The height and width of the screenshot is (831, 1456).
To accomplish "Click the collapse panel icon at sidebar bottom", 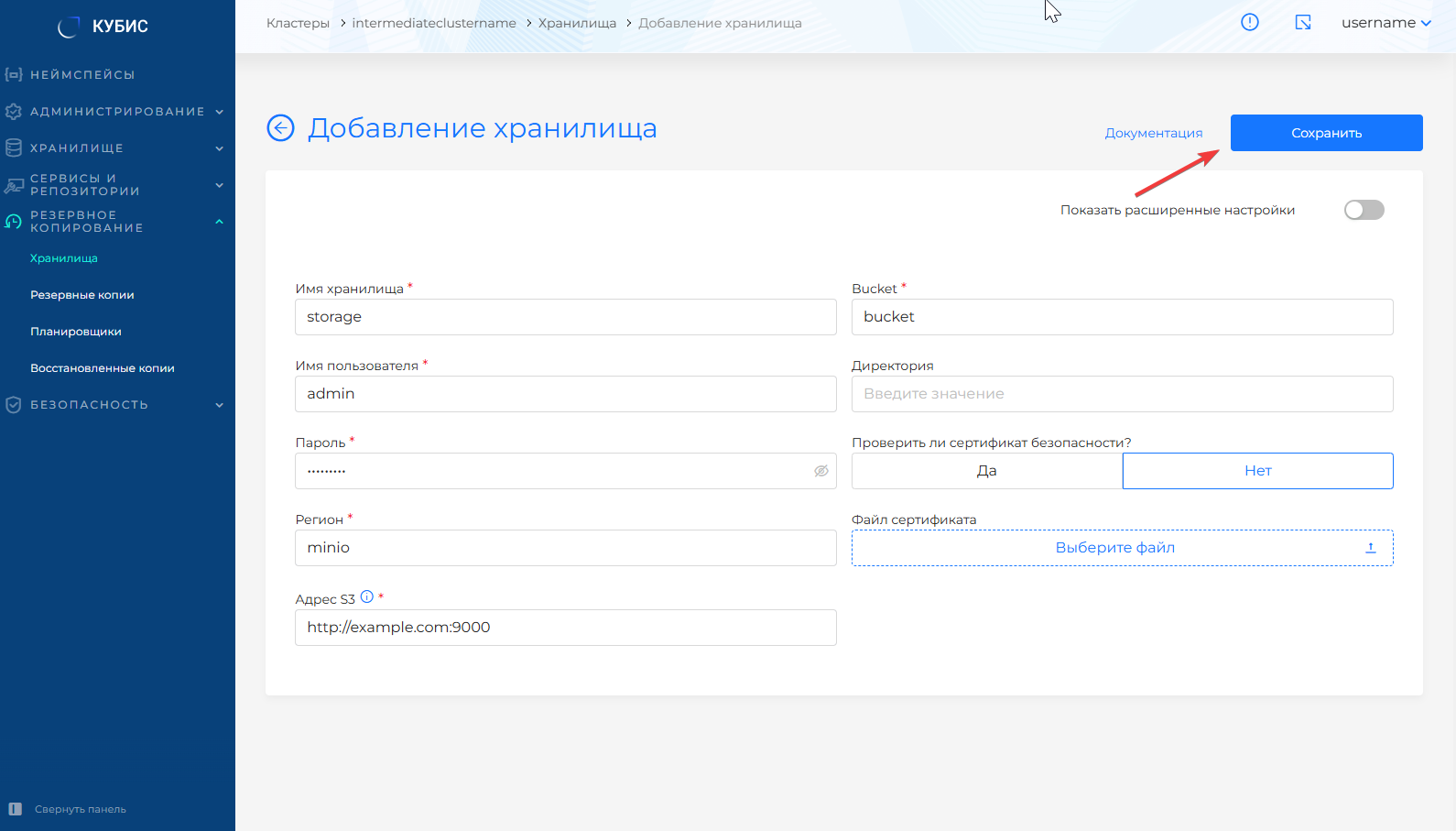I will pos(16,809).
